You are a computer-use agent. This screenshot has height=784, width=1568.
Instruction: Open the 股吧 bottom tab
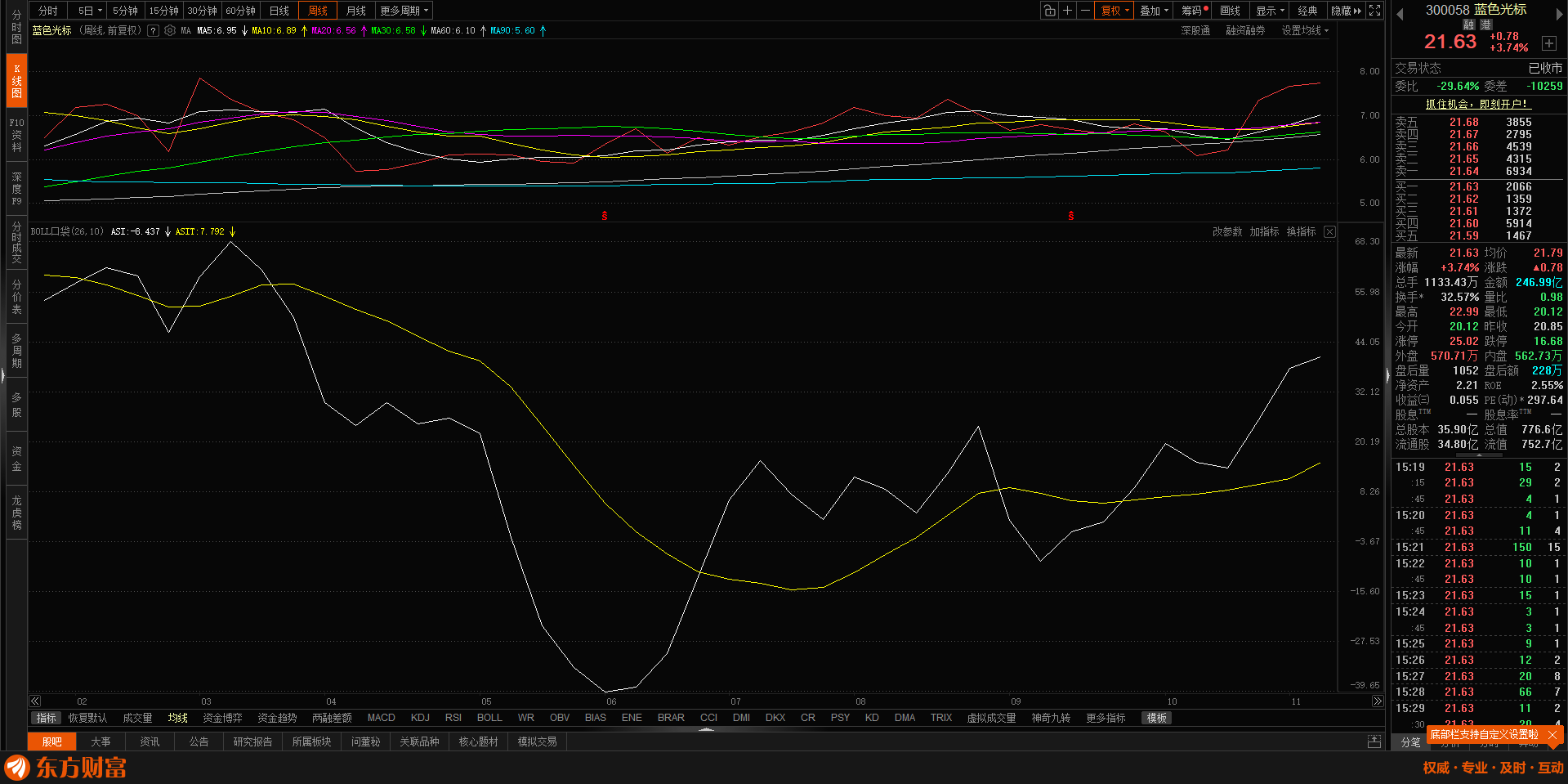pyautogui.click(x=52, y=741)
